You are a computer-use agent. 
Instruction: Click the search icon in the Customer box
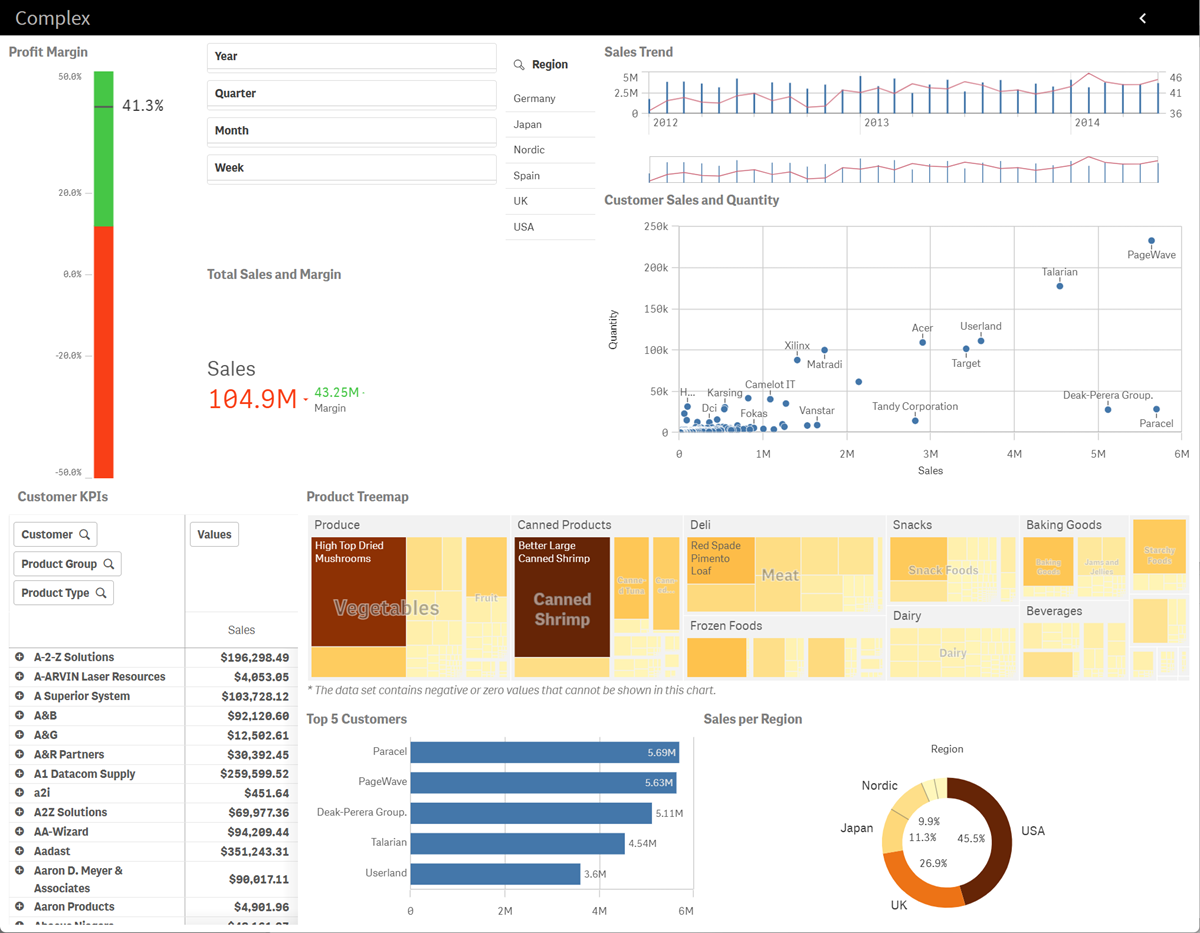tap(84, 533)
